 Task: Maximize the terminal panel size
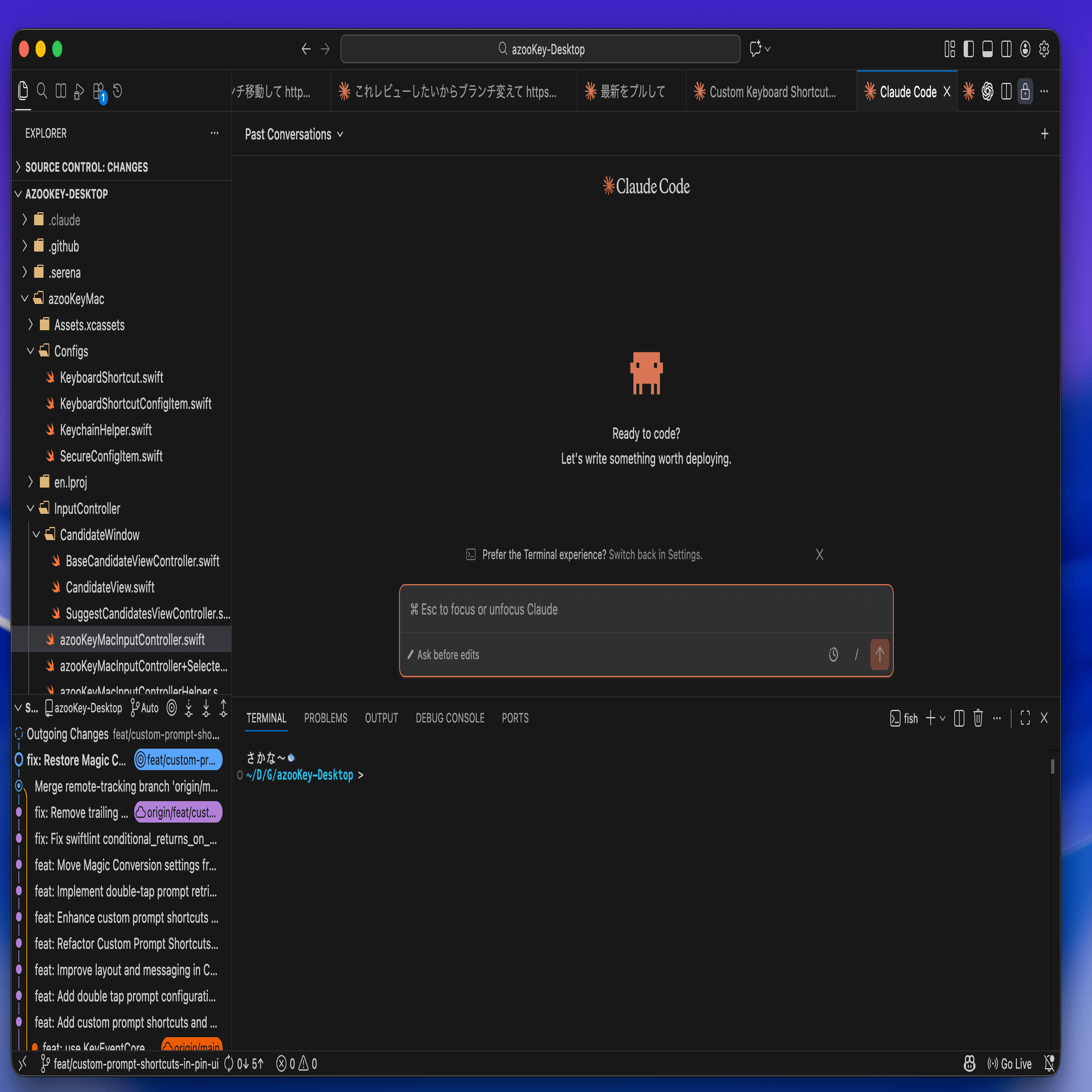[x=1025, y=718]
